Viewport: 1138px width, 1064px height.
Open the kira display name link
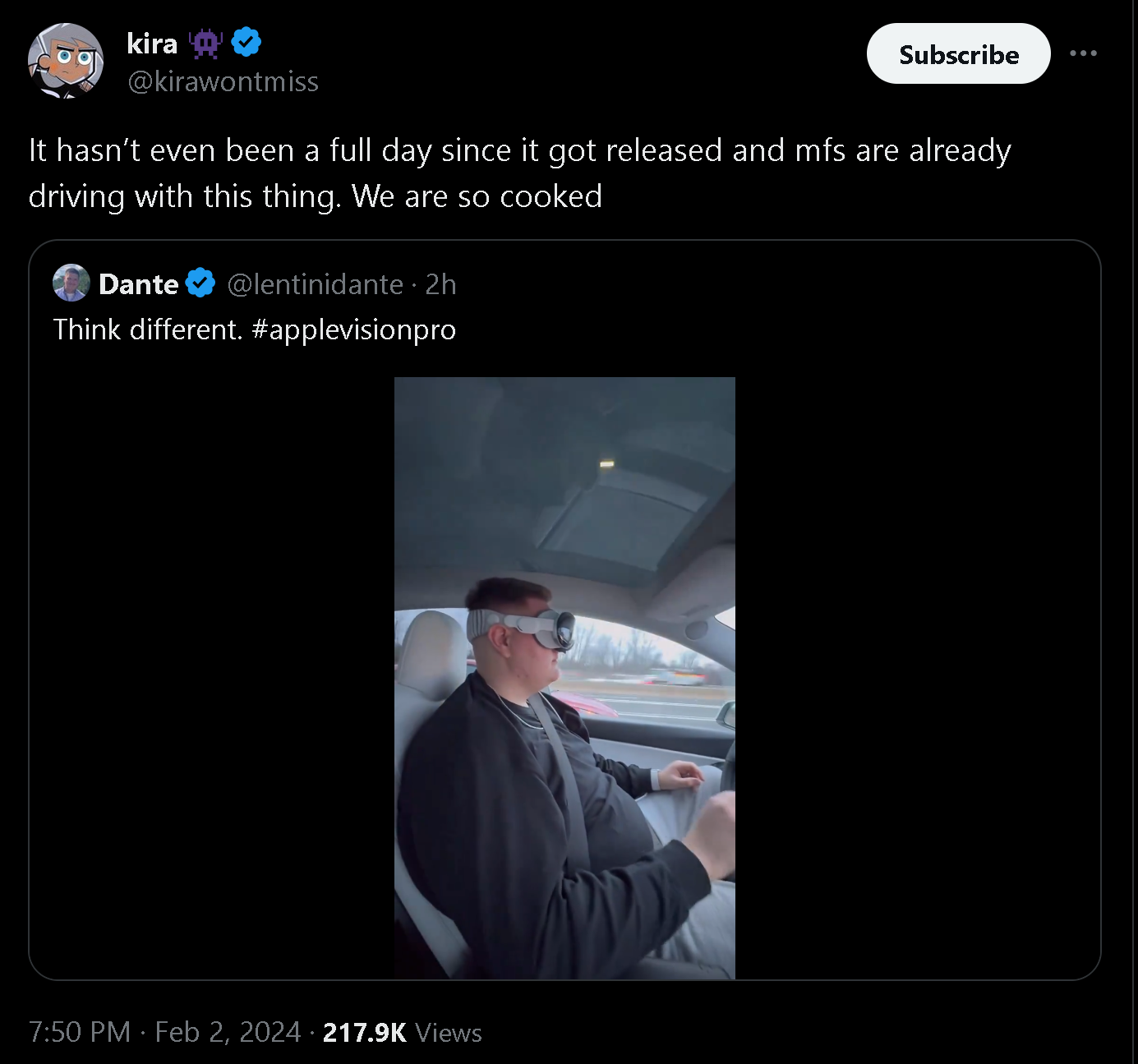point(152,43)
